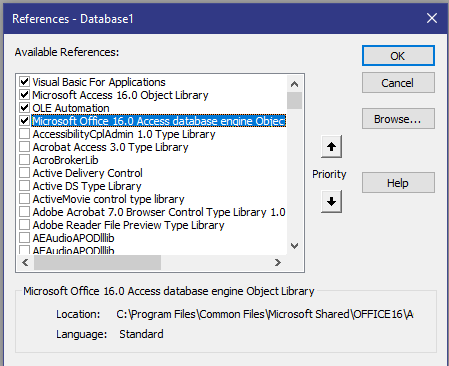Click the horizontal scroll left arrow

25,263
